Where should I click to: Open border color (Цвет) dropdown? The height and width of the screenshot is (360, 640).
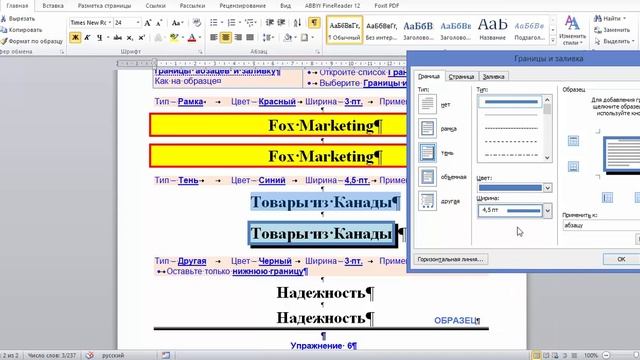coord(547,188)
